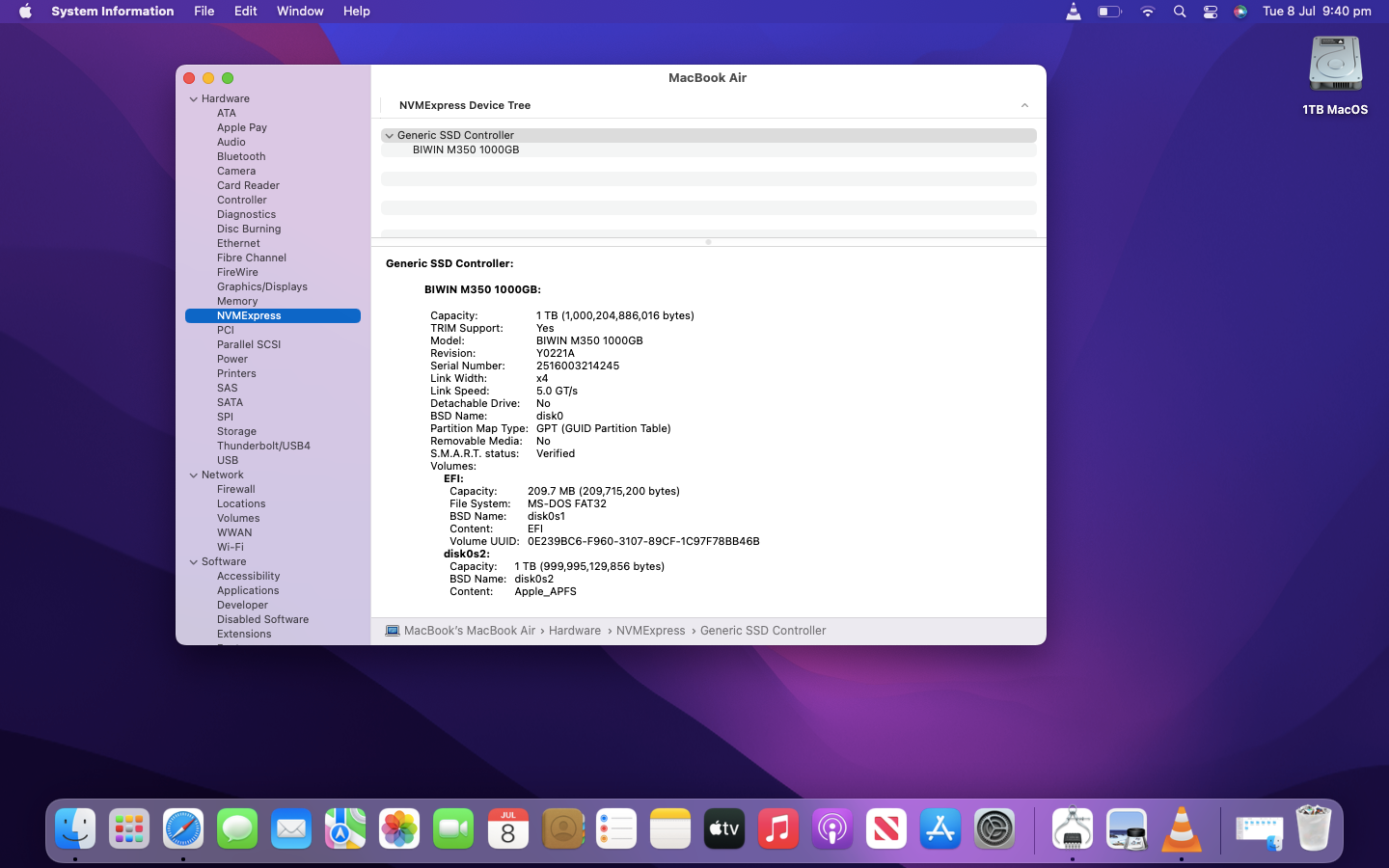Click System Information icon in the Dock
Viewport: 1389px width, 868px height.
click(1073, 828)
